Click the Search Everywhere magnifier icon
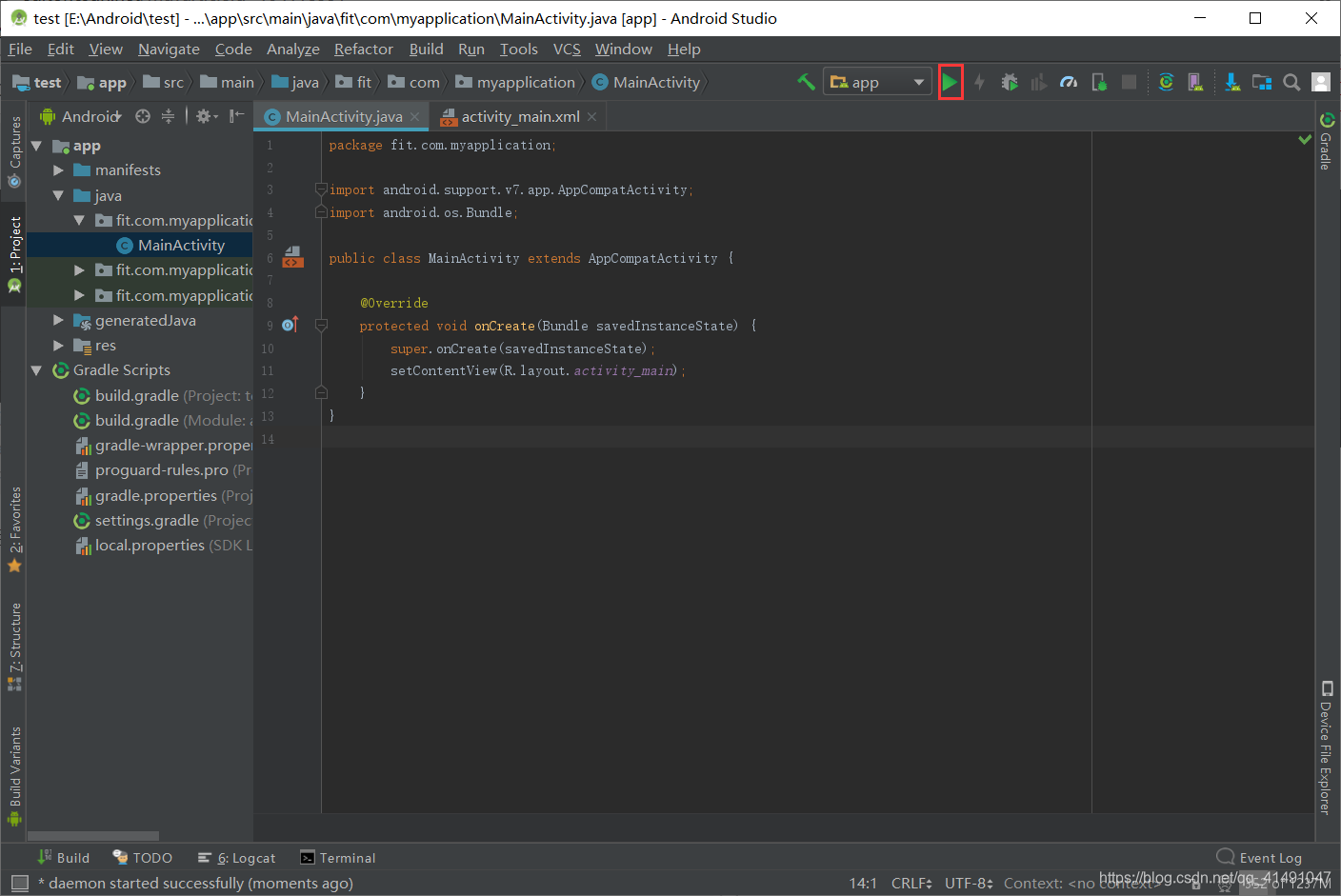The image size is (1341, 896). [x=1291, y=83]
